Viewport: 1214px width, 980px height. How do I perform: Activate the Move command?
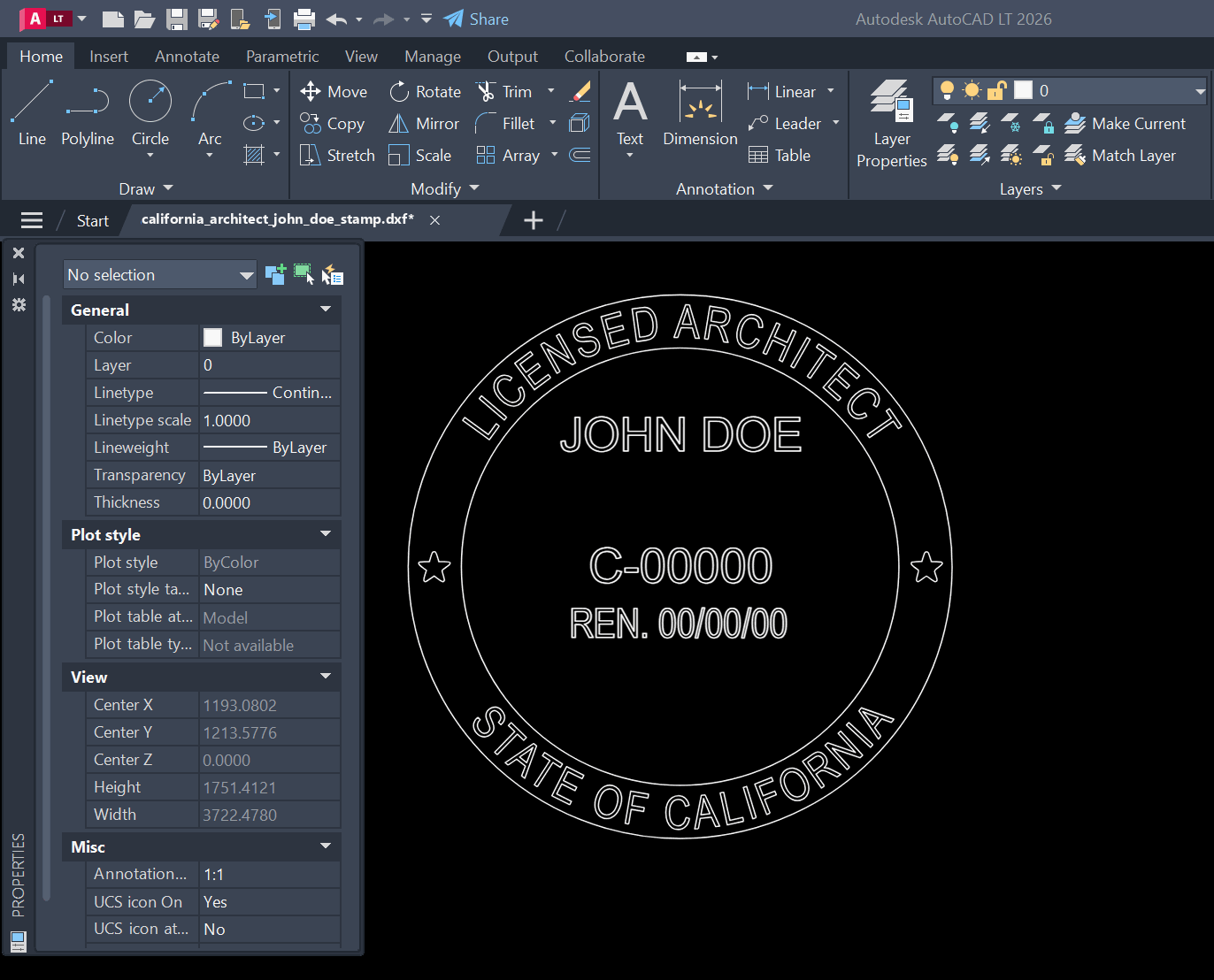click(x=334, y=91)
